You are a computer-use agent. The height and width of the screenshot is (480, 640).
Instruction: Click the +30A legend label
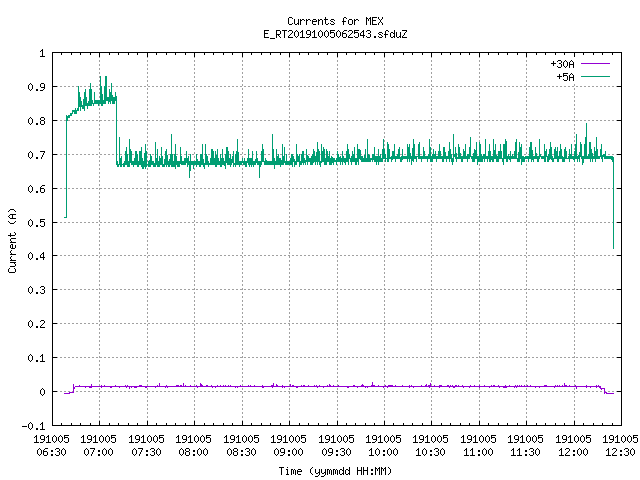(562, 64)
